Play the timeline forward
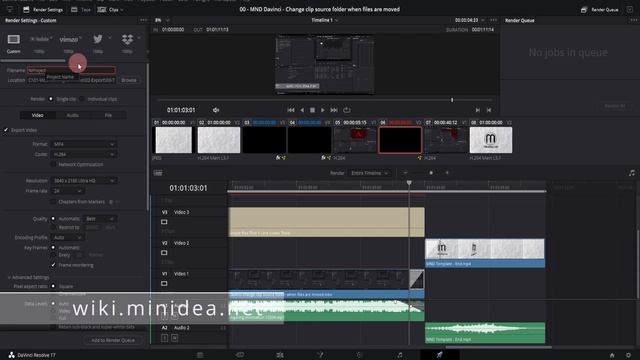This screenshot has width=640, height=360. 323,110
